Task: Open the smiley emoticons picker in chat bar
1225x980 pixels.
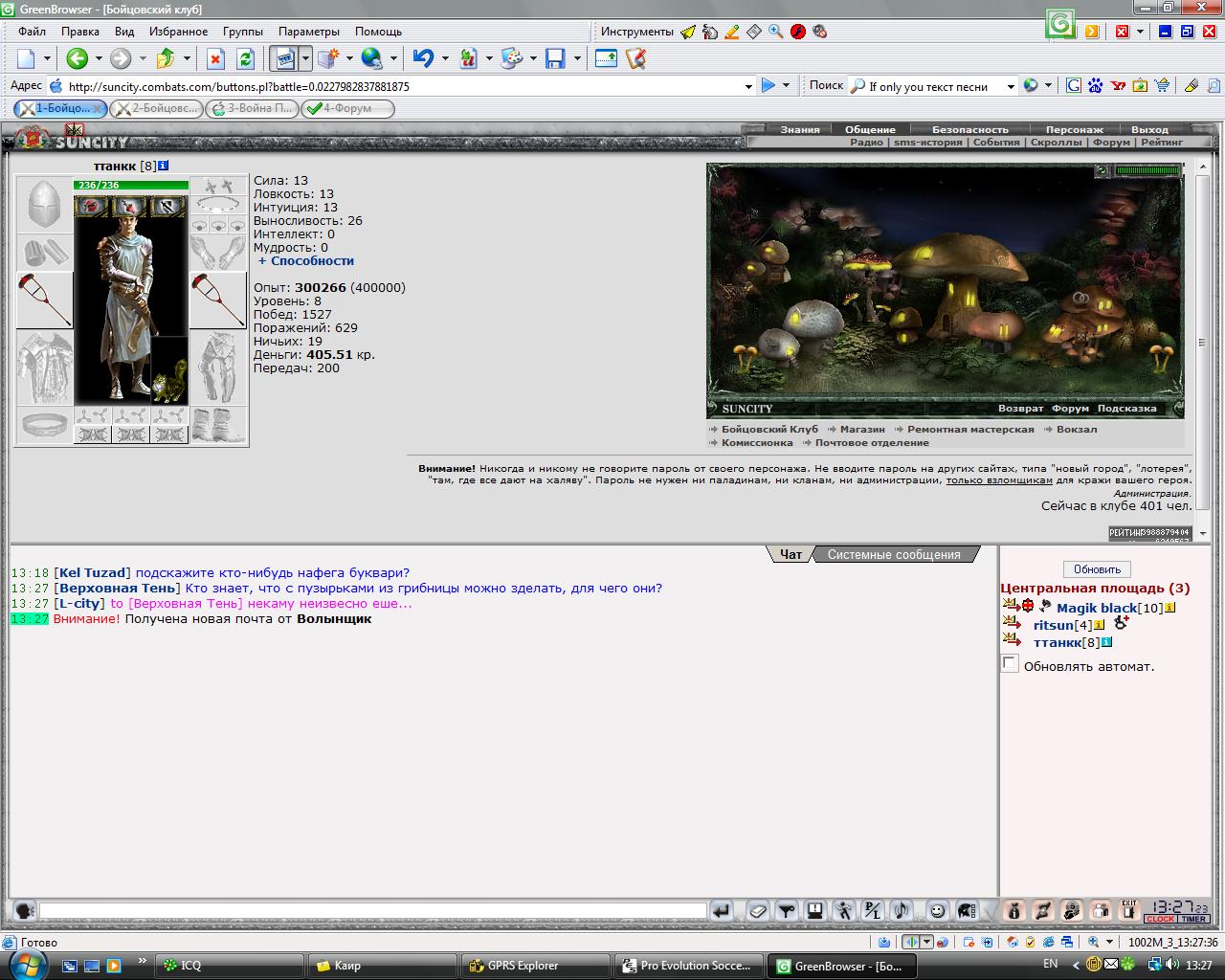Action: 937,911
